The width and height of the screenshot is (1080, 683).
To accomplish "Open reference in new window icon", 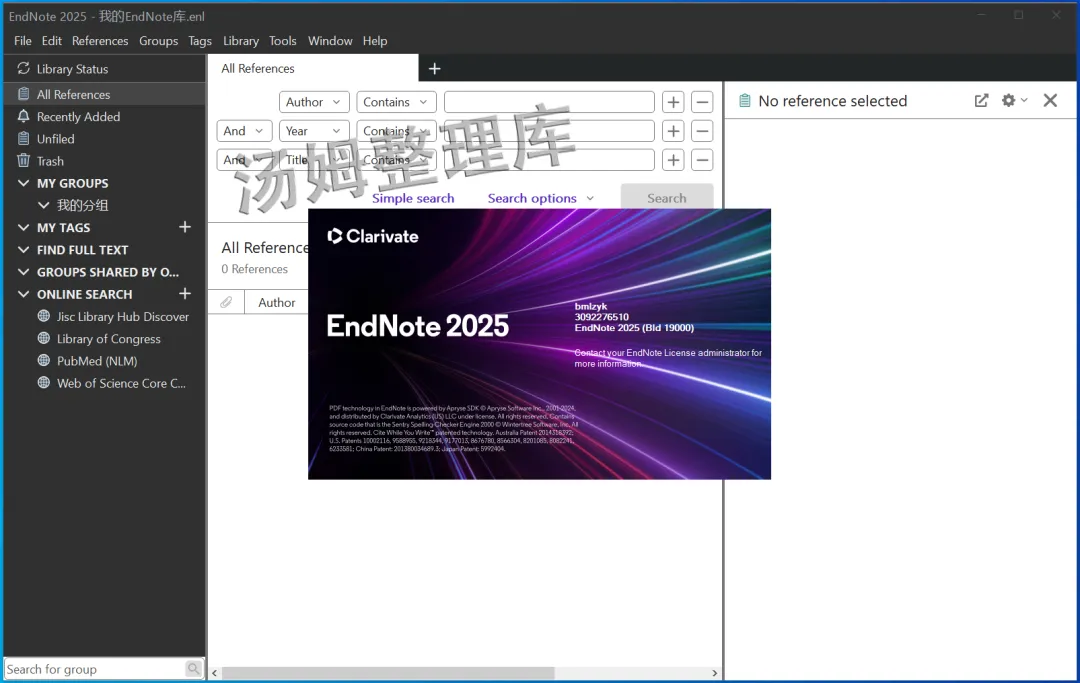I will pyautogui.click(x=982, y=101).
